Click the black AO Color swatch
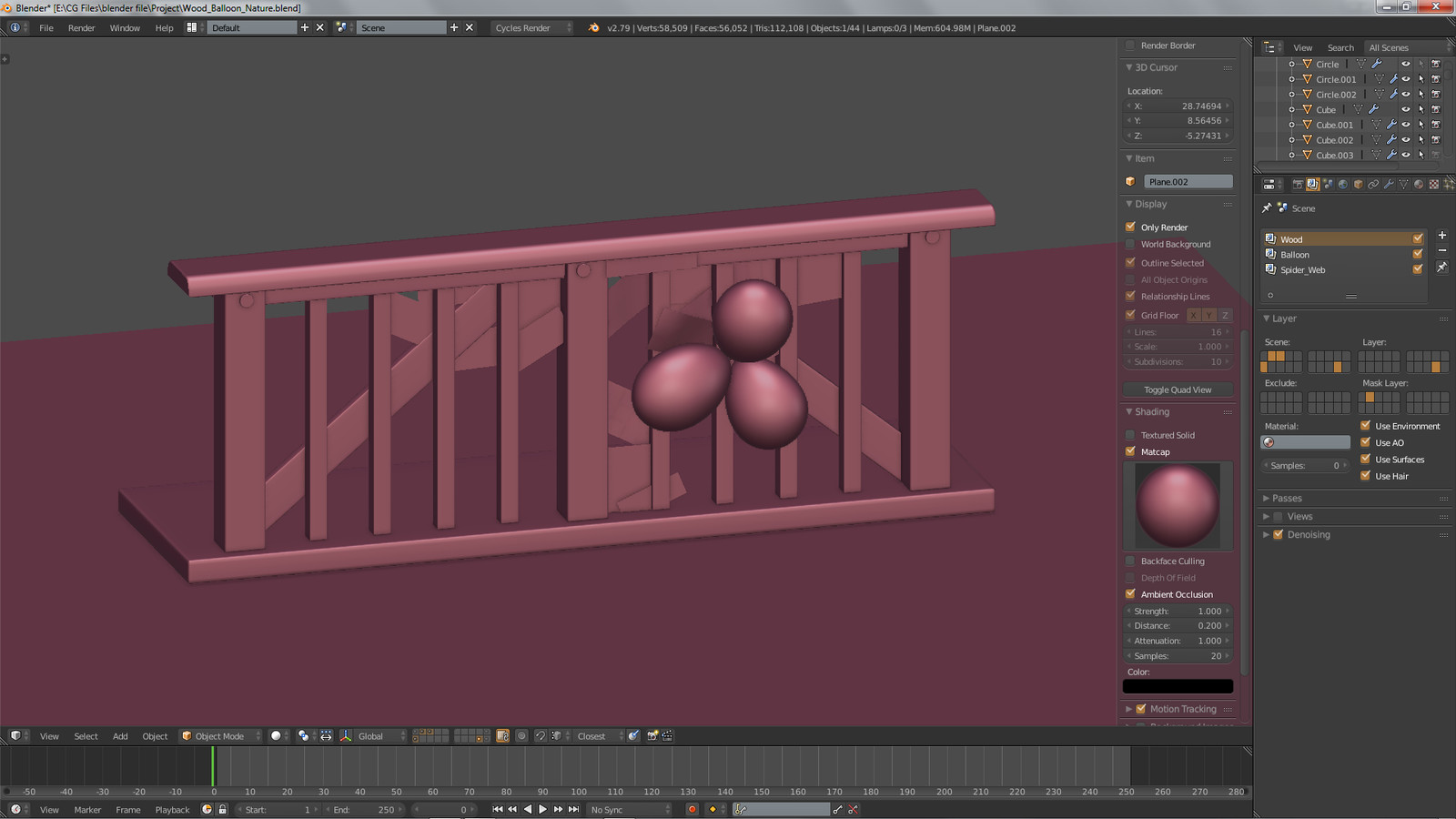Screen dimensions: 1456x819 pos(1178,686)
